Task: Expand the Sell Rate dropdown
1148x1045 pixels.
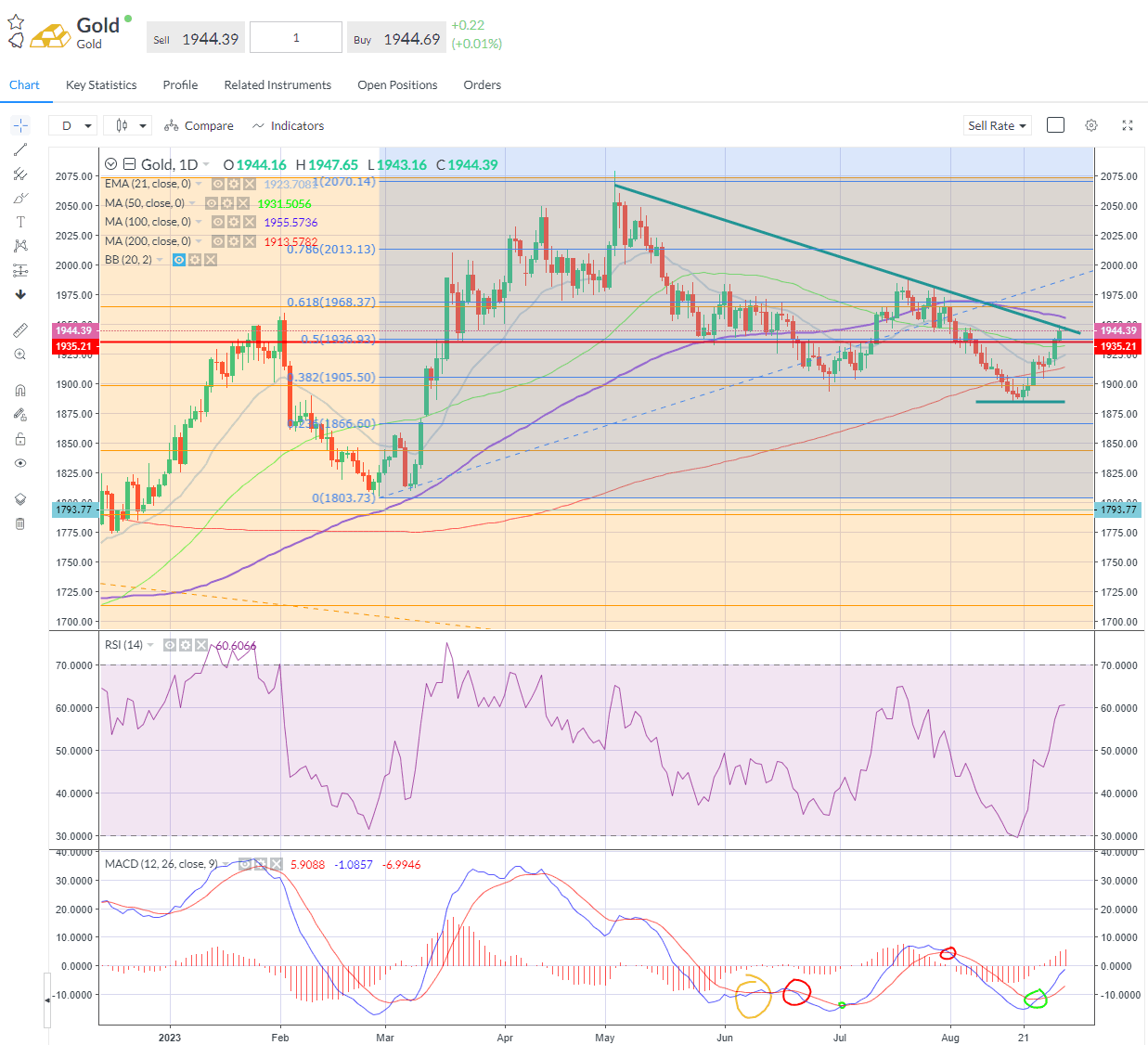Action: click(x=998, y=125)
